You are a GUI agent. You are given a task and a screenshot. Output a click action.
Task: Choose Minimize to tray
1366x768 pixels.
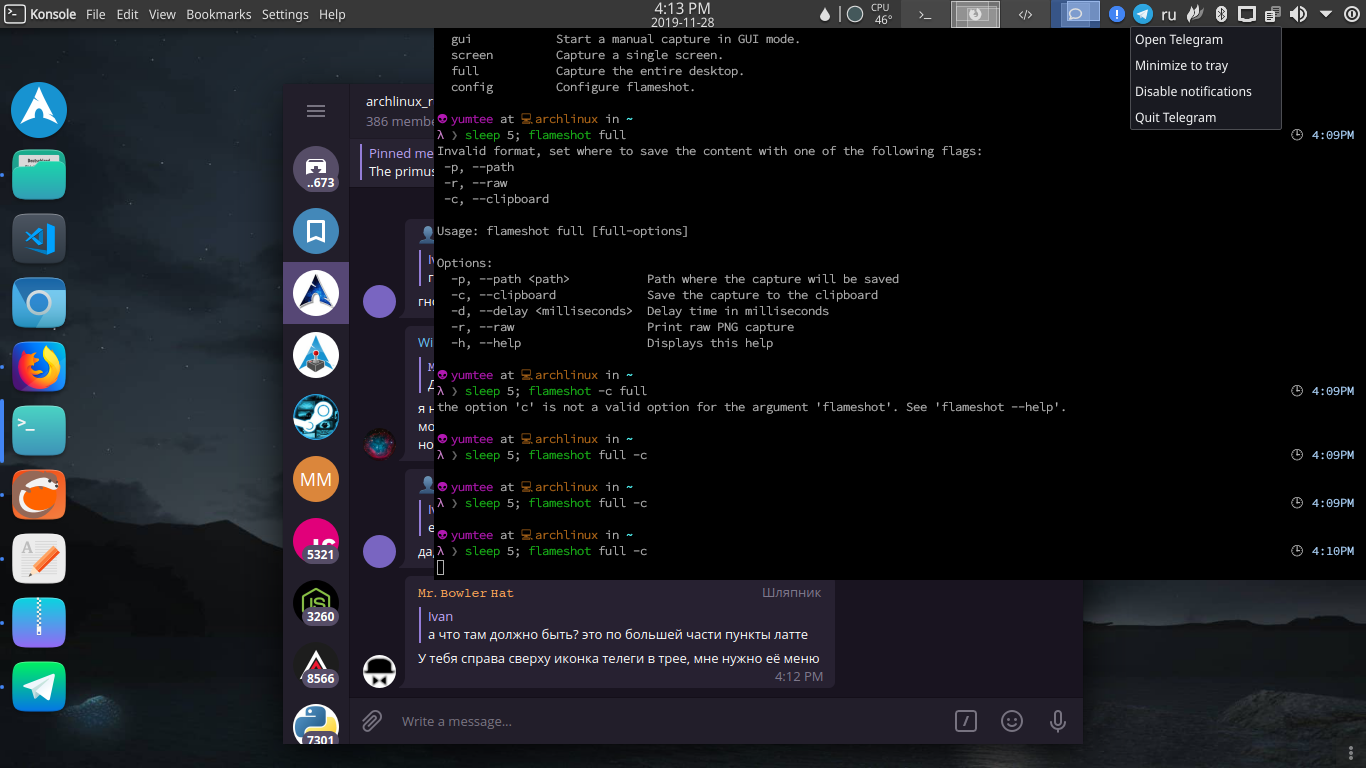(x=1205, y=66)
